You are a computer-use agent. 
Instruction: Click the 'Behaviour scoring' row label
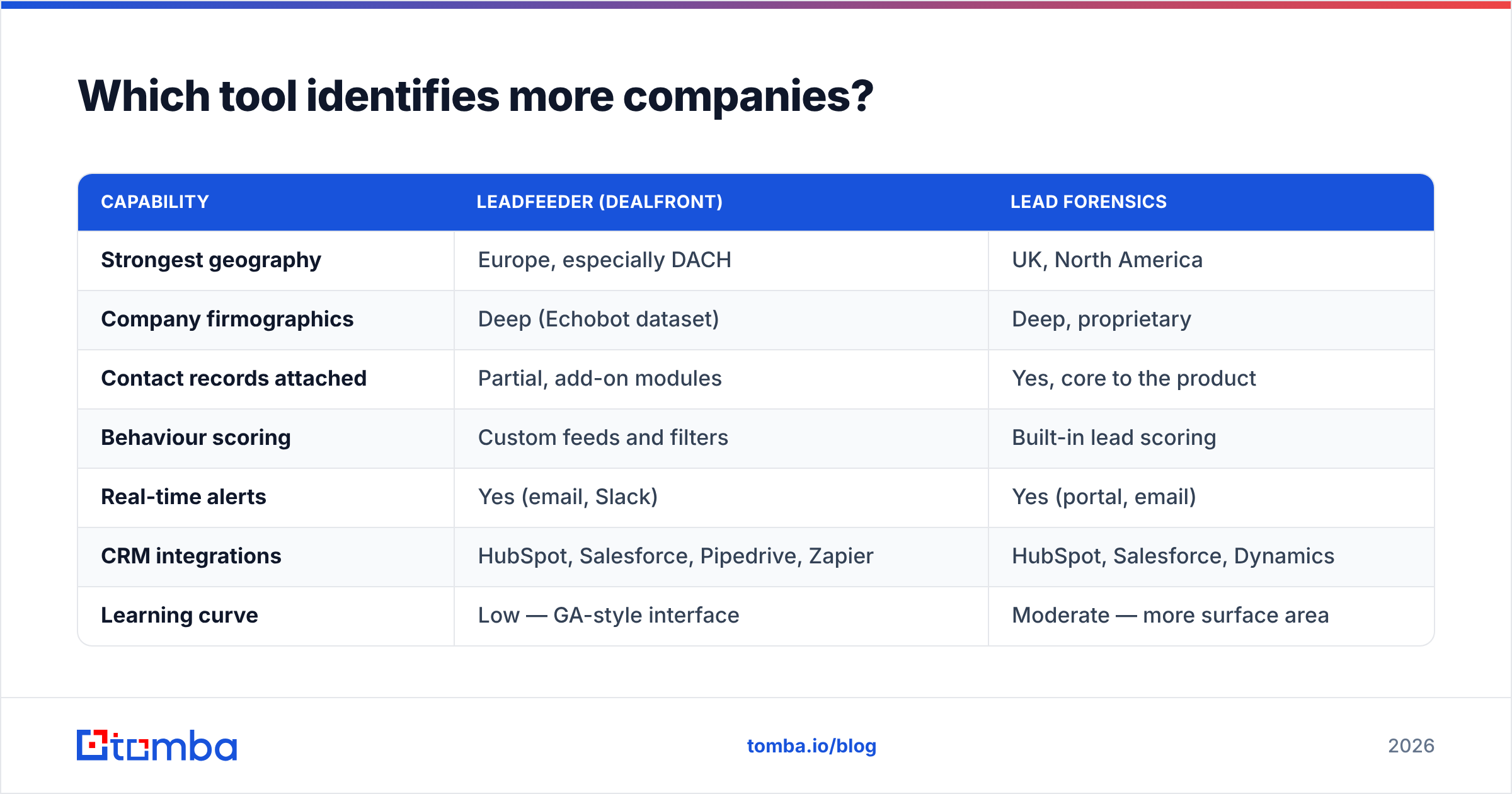(196, 438)
